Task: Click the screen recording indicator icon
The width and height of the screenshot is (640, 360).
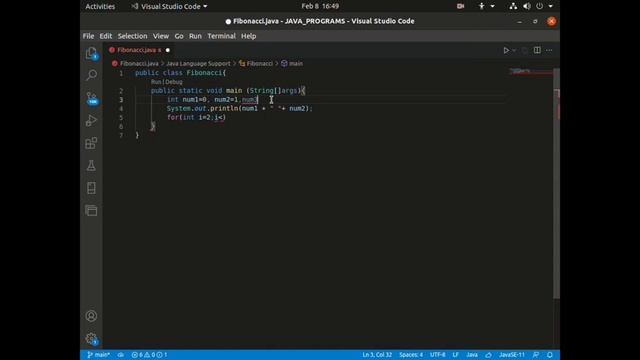Action: pyautogui.click(x=460, y=6)
